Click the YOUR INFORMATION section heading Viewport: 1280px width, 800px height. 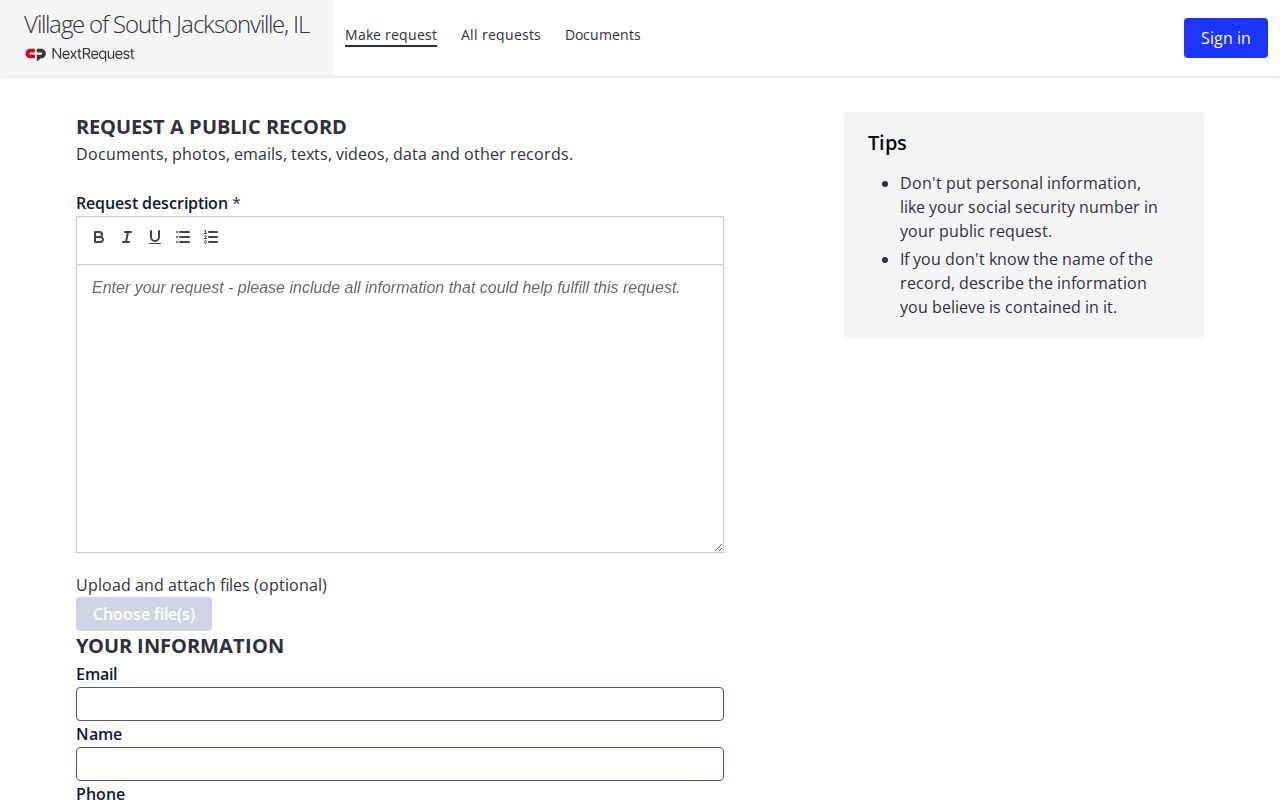(x=180, y=646)
